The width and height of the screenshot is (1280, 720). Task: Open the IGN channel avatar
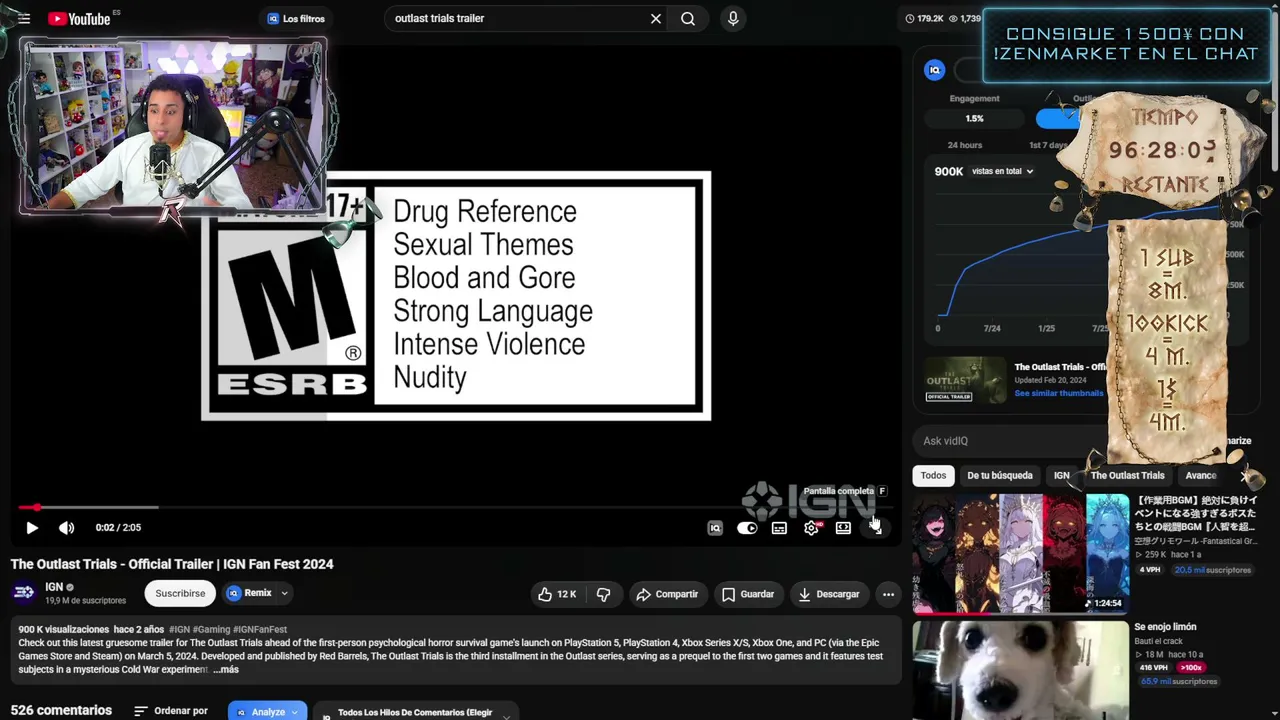(24, 593)
